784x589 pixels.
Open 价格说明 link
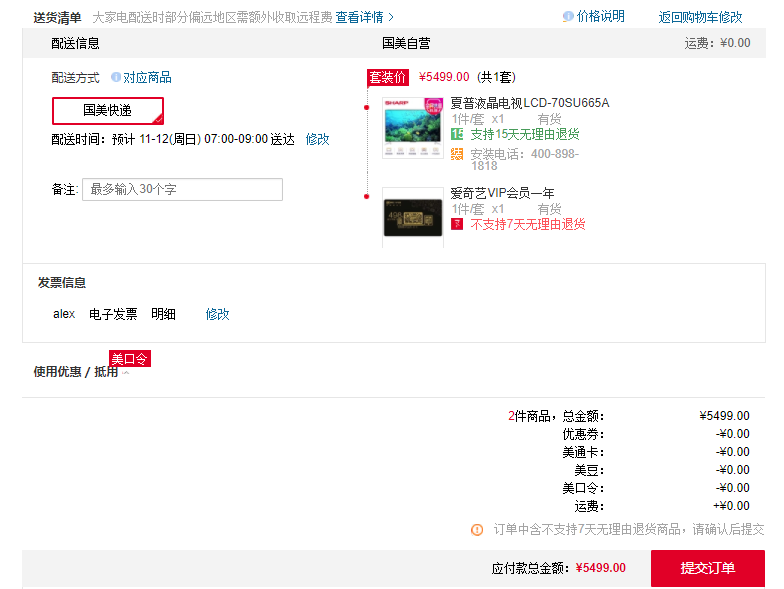point(600,16)
